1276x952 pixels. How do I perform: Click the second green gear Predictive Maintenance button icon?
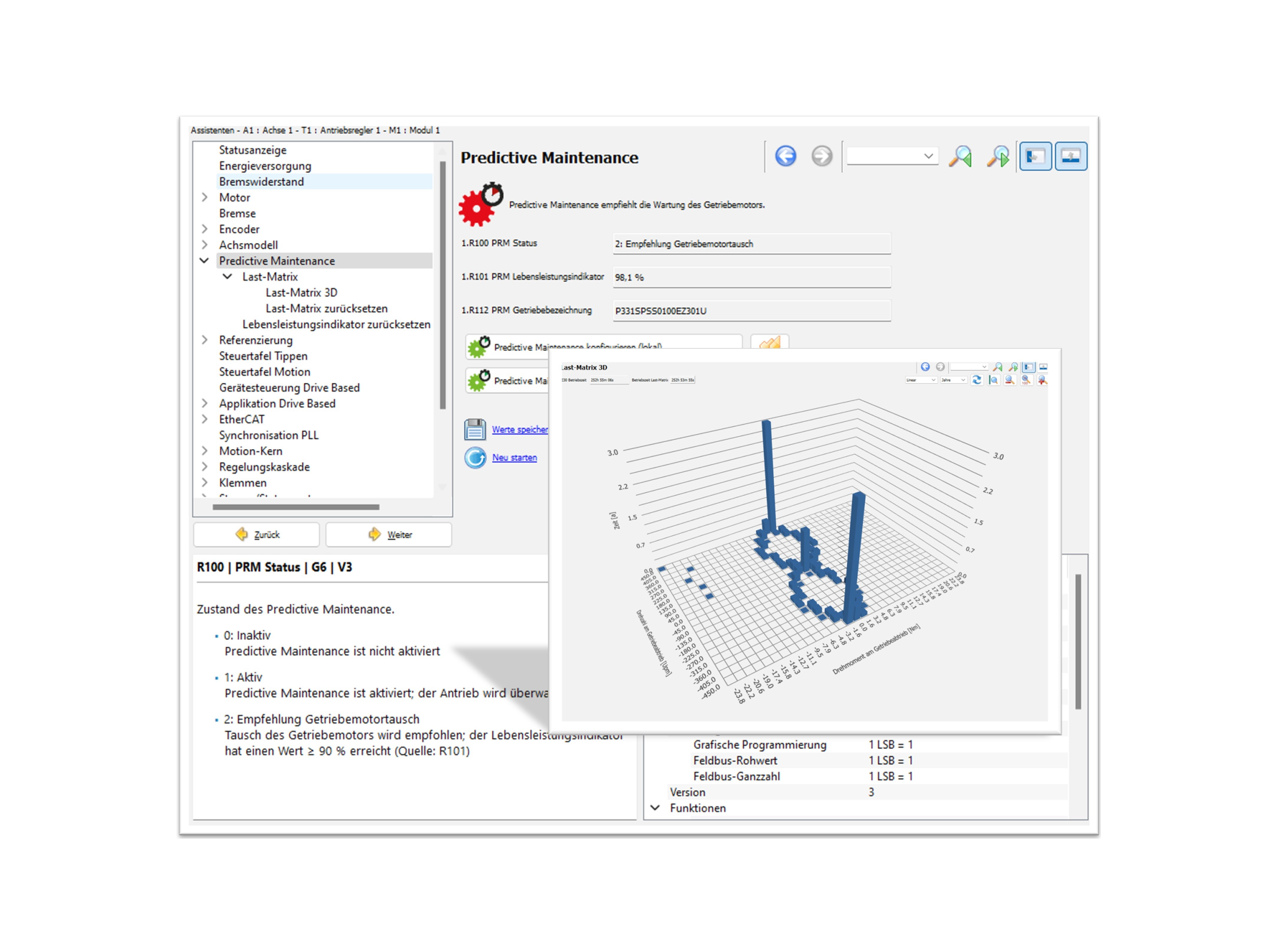[x=478, y=380]
